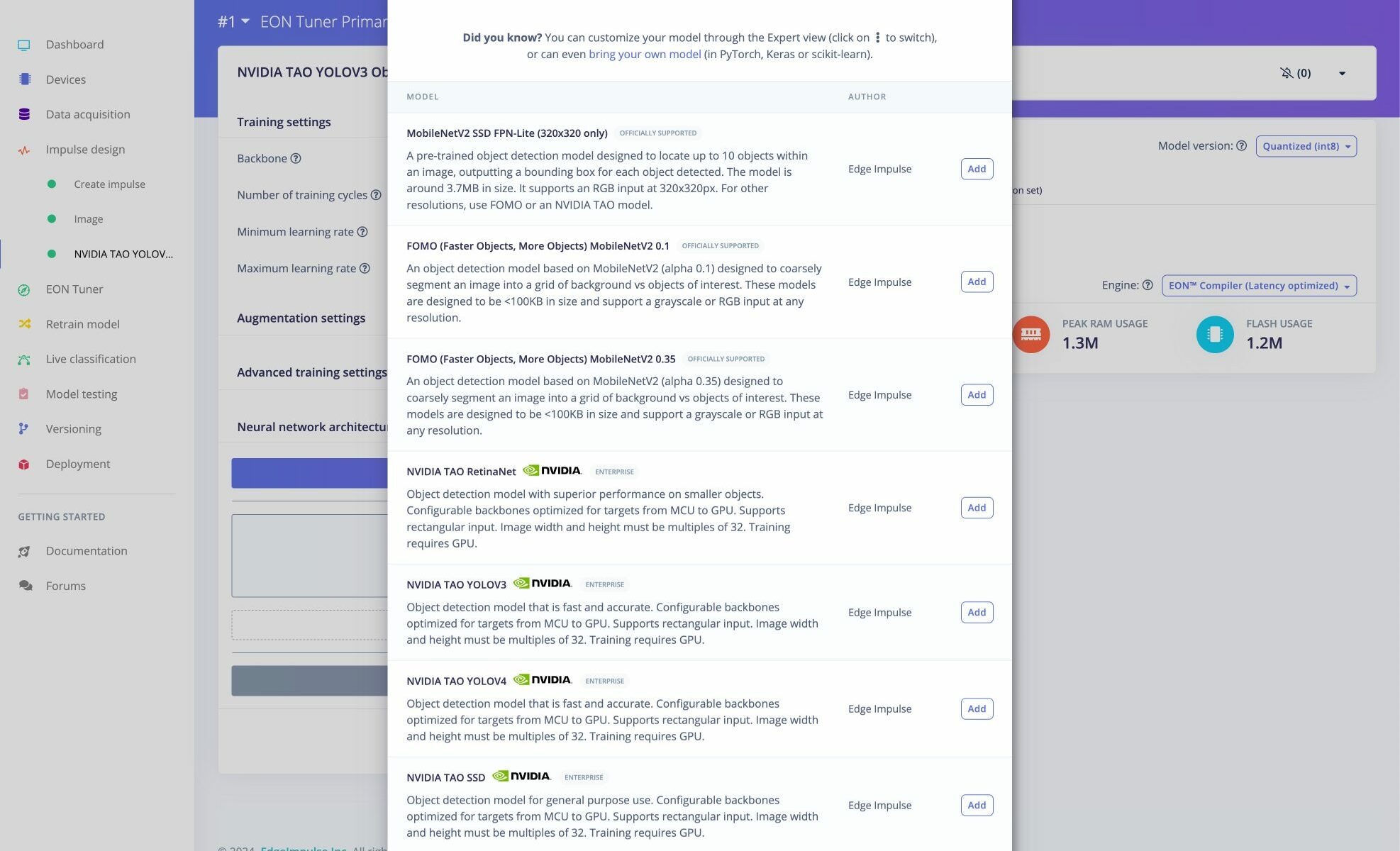Open the Model version Quantized (int8) dropdown
Screen dimensions: 1400x851
pos(1306,146)
